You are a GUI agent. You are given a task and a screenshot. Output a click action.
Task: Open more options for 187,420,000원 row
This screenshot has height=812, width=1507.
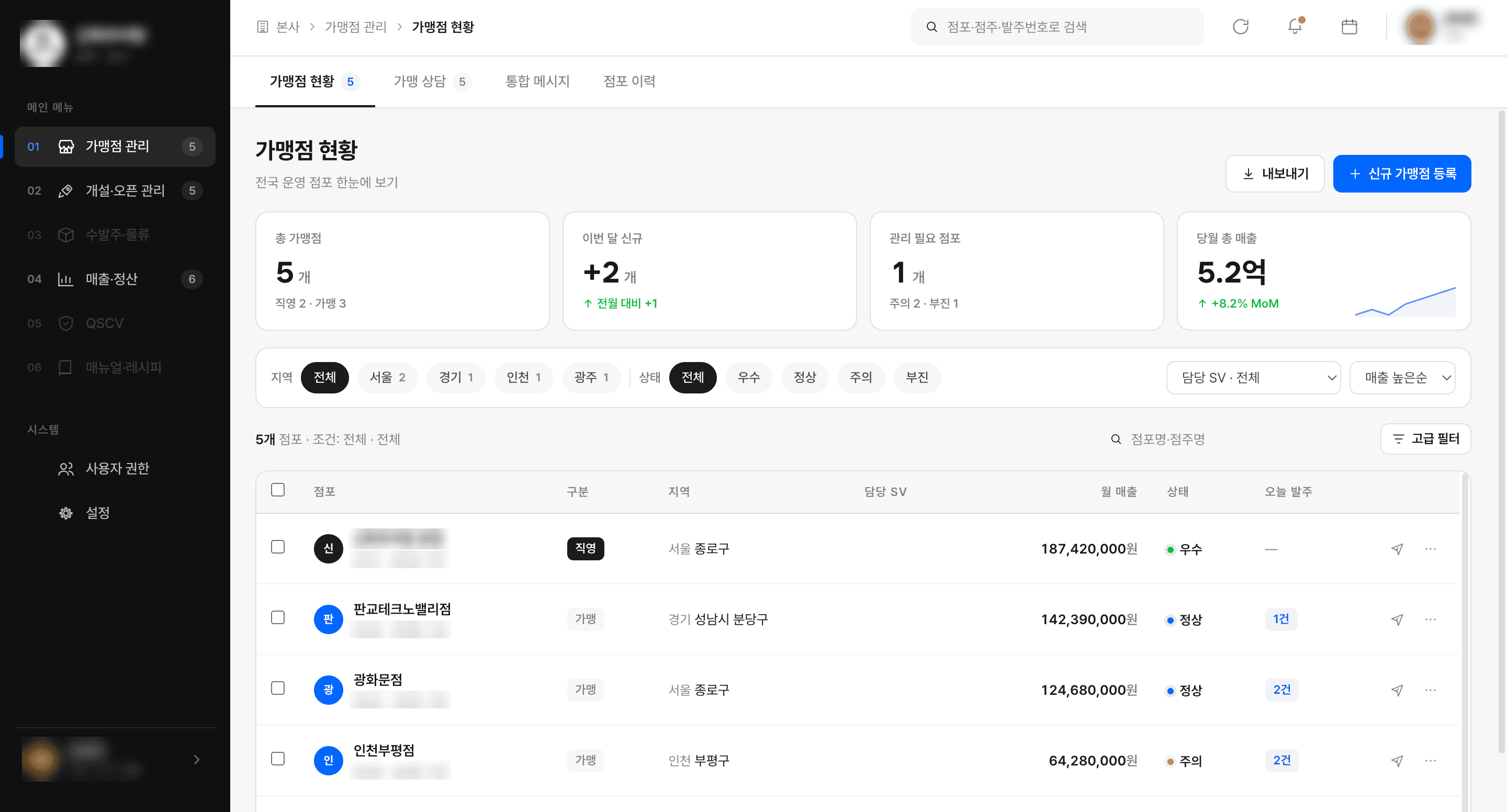tap(1431, 549)
